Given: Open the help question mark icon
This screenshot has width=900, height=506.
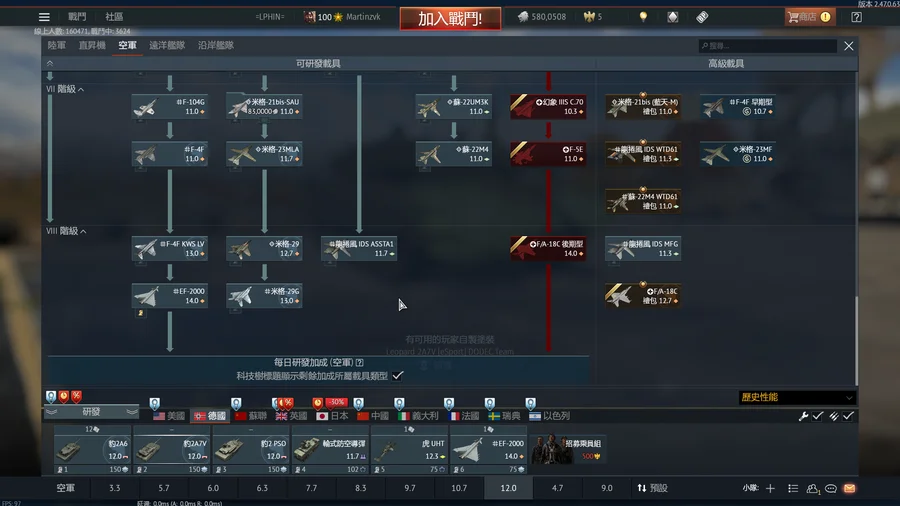Looking at the screenshot, I should click(856, 17).
